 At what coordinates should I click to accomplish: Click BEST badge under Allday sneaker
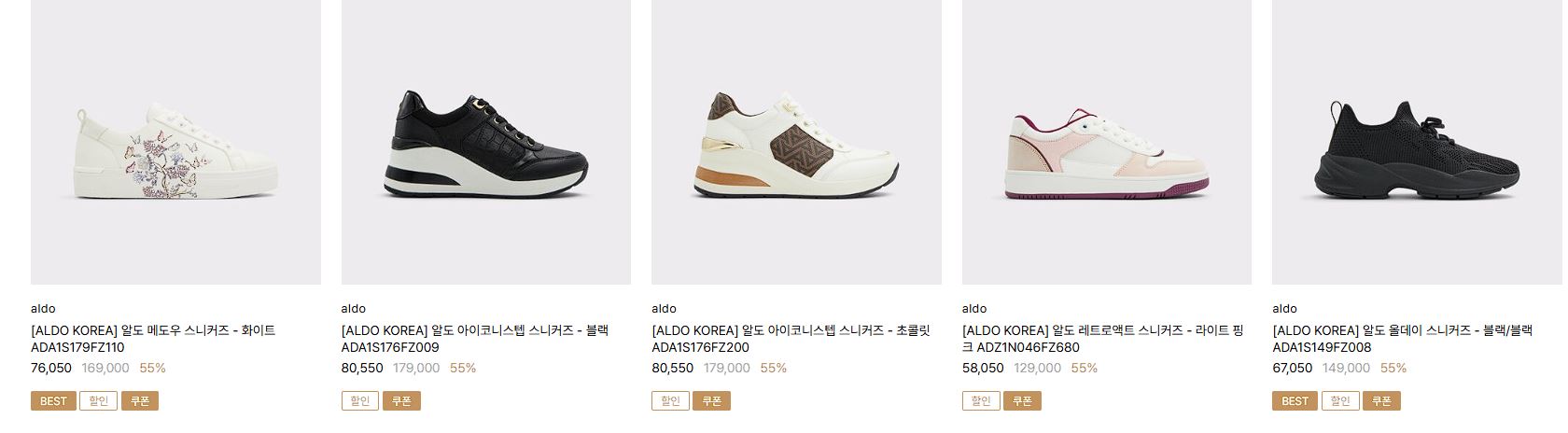pos(1295,401)
